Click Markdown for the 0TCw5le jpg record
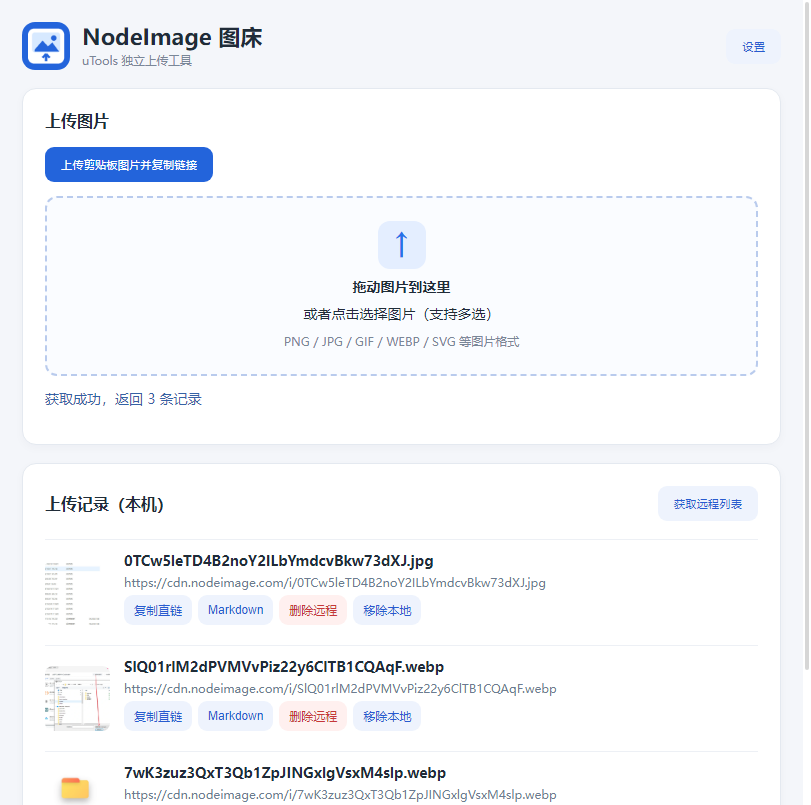 (x=235, y=610)
